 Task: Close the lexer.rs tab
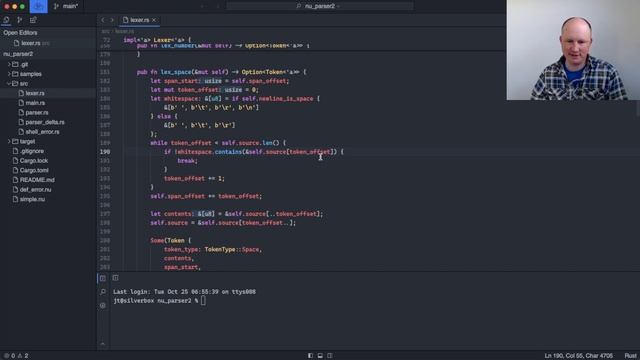[154, 20]
